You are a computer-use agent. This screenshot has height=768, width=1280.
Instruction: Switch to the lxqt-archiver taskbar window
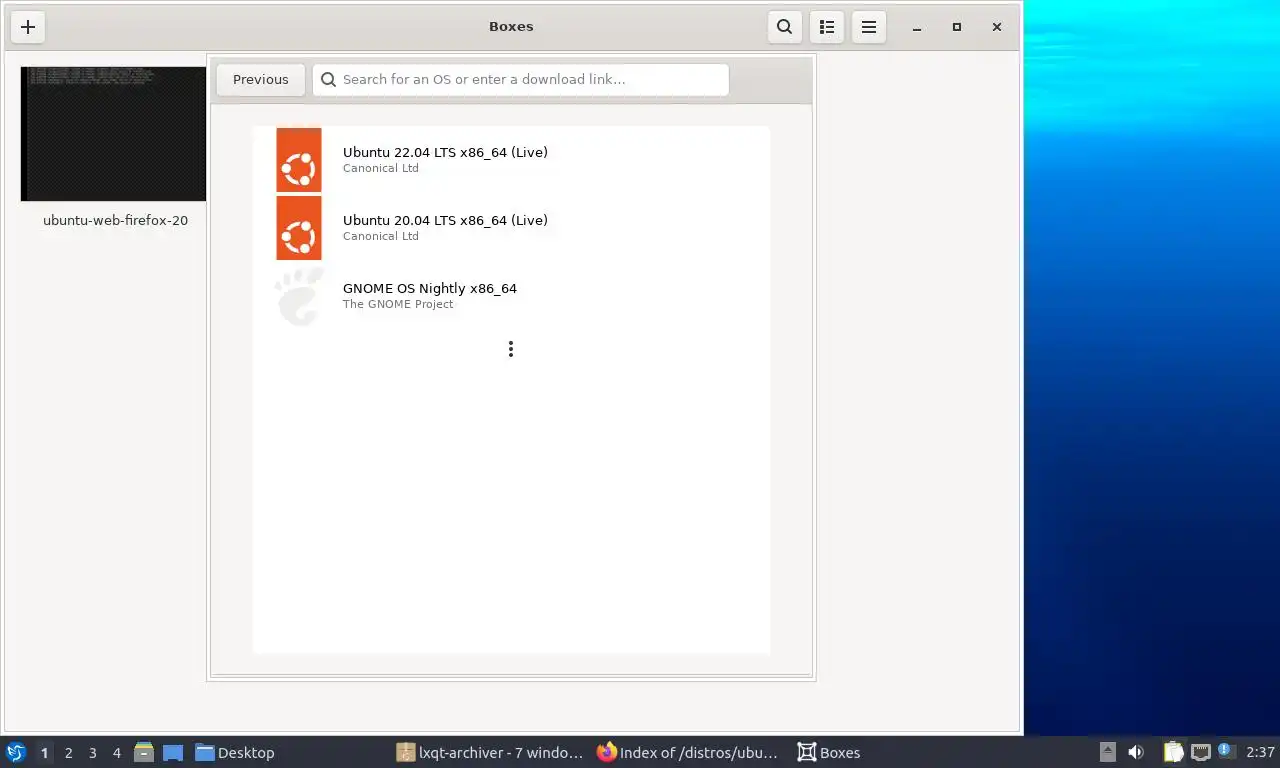pyautogui.click(x=490, y=753)
